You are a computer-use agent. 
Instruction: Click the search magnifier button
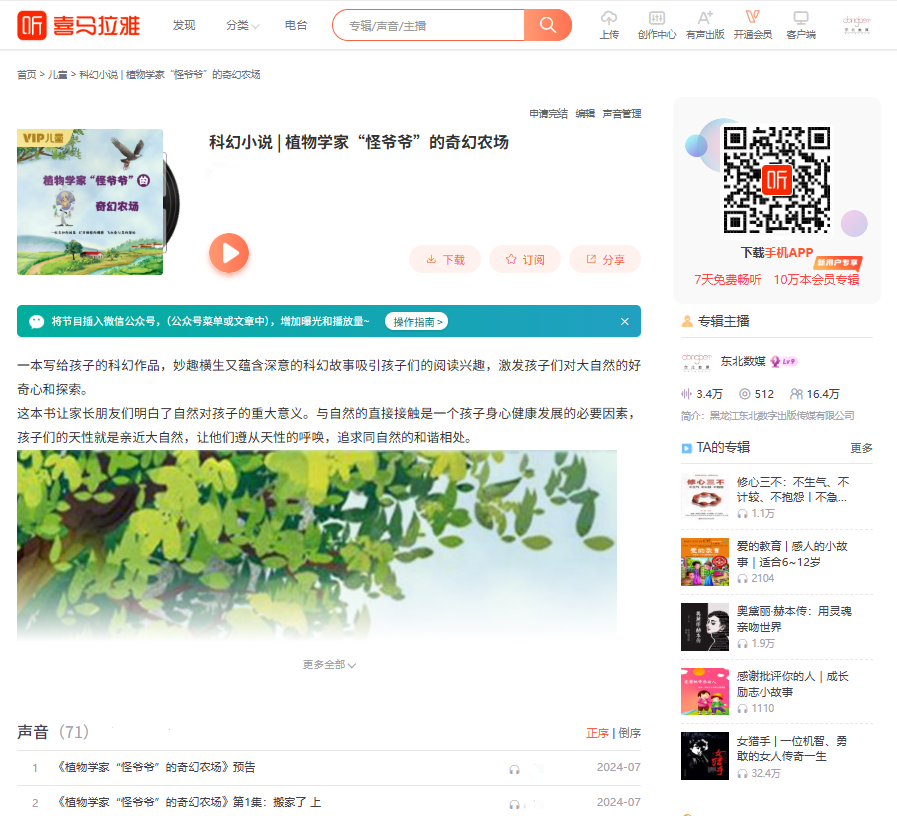click(x=548, y=25)
